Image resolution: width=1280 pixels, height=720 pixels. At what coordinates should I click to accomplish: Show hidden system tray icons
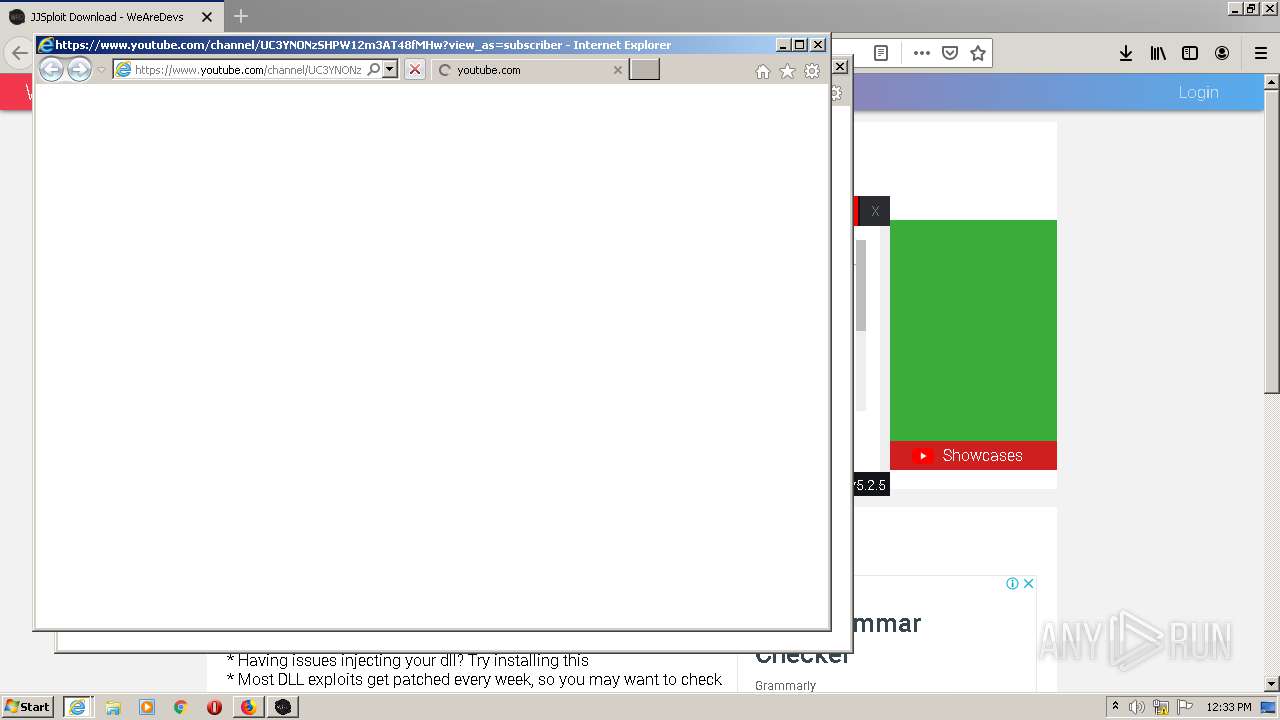pos(1115,706)
